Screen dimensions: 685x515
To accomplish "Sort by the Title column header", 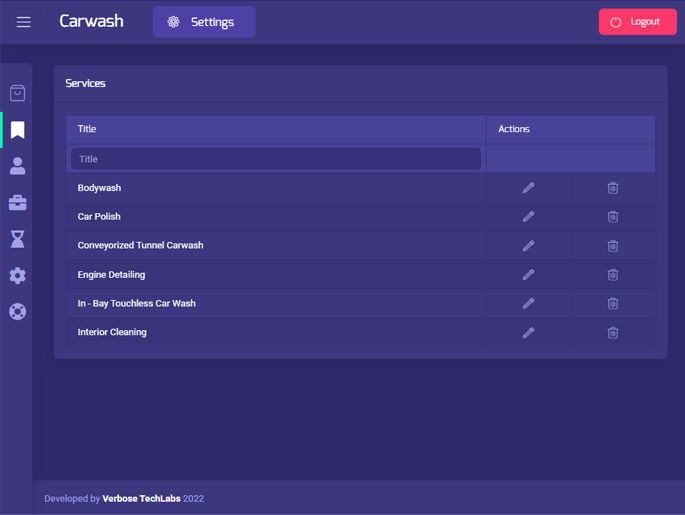I will (87, 129).
